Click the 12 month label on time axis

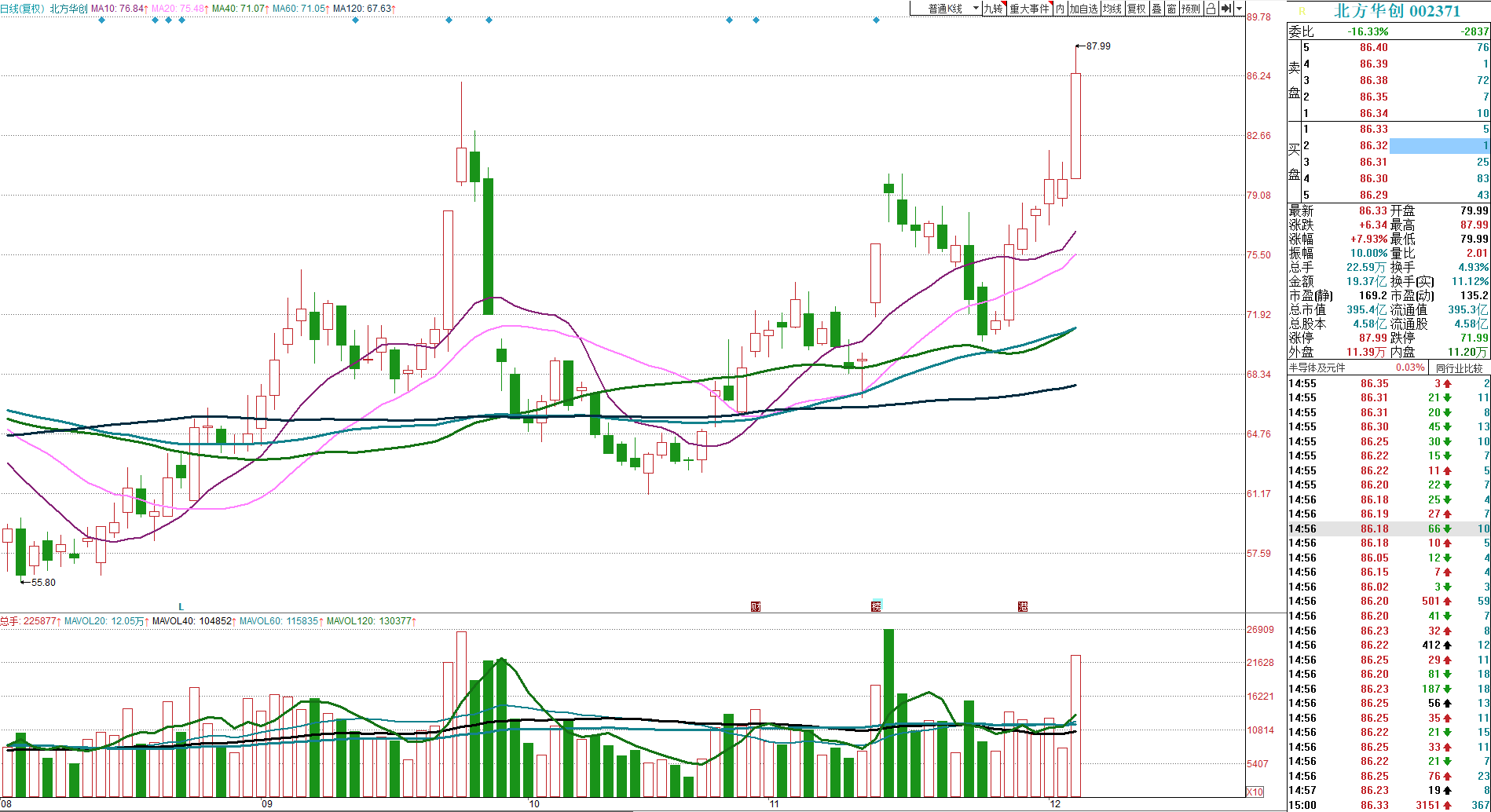1055,804
